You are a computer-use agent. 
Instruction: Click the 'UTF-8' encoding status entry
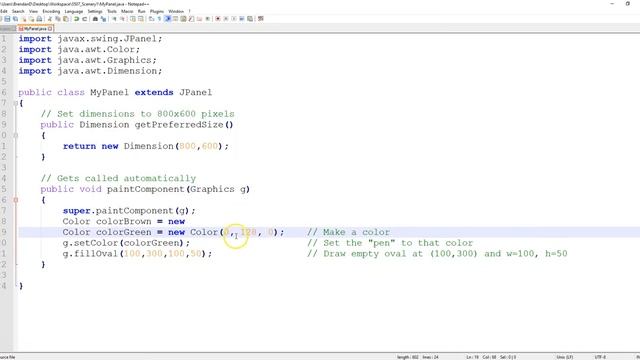coord(600,357)
